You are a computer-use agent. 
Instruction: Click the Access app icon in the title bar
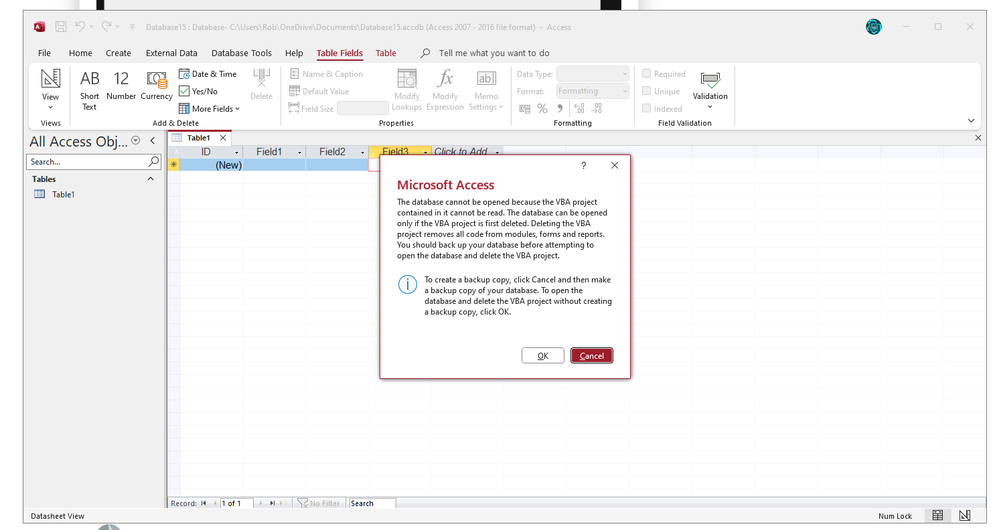(x=40, y=27)
